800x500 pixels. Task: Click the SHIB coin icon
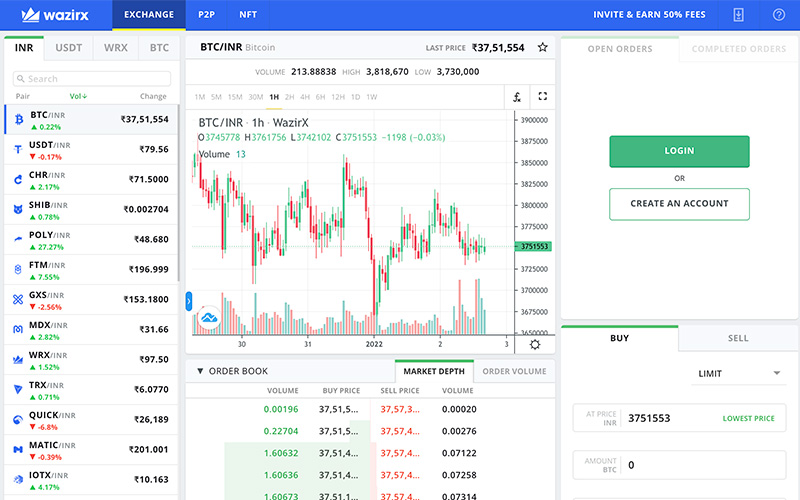(18, 209)
